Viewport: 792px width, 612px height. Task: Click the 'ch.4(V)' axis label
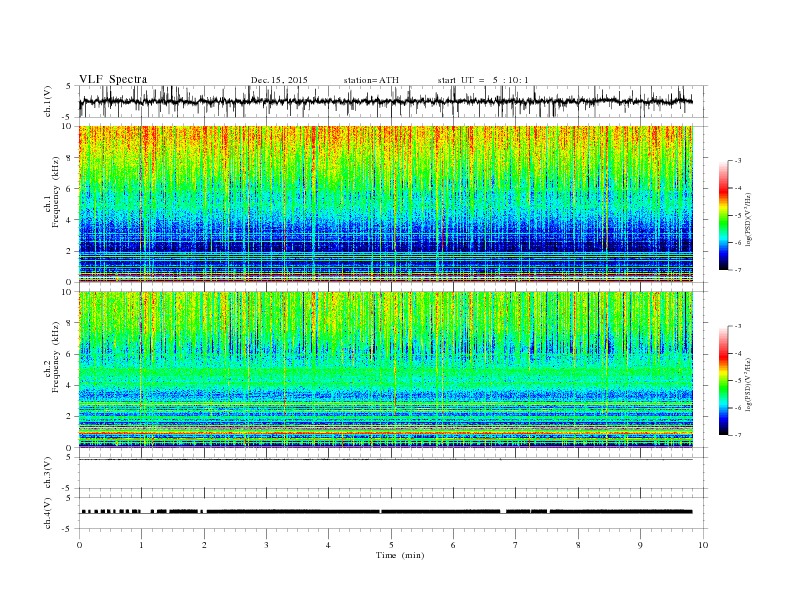[x=48, y=513]
